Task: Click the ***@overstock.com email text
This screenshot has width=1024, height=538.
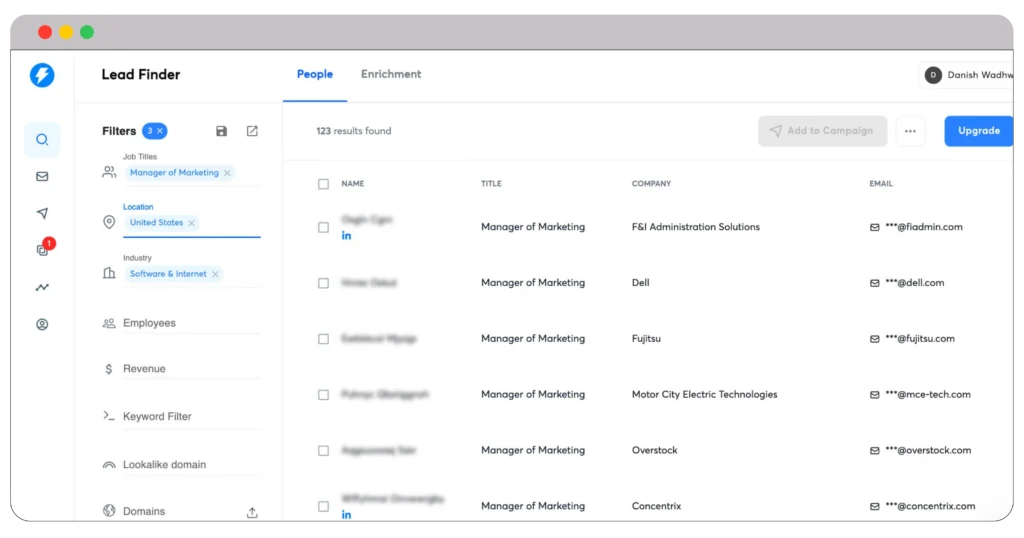Action: [928, 451]
